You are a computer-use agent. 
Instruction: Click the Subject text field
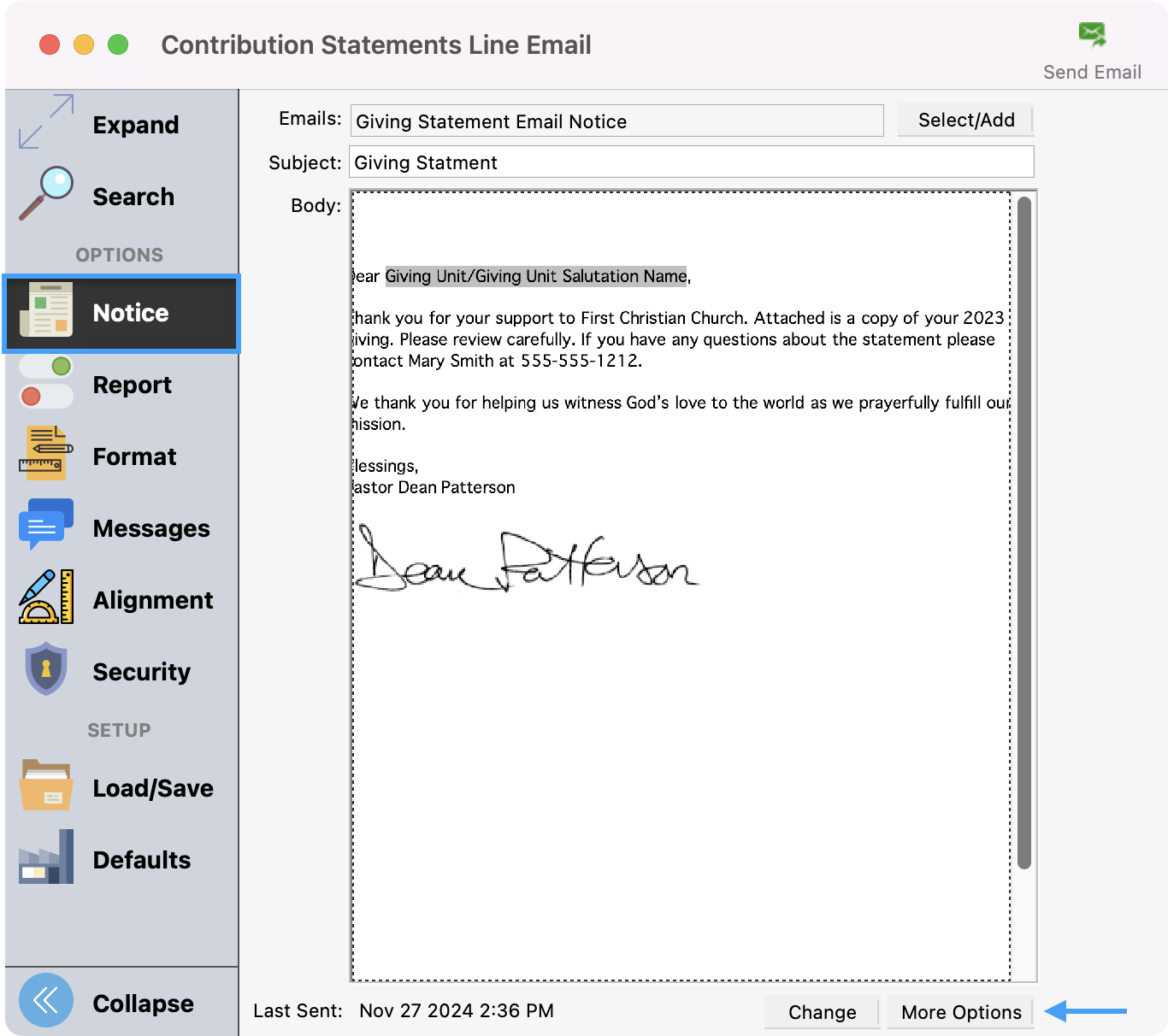(x=691, y=162)
